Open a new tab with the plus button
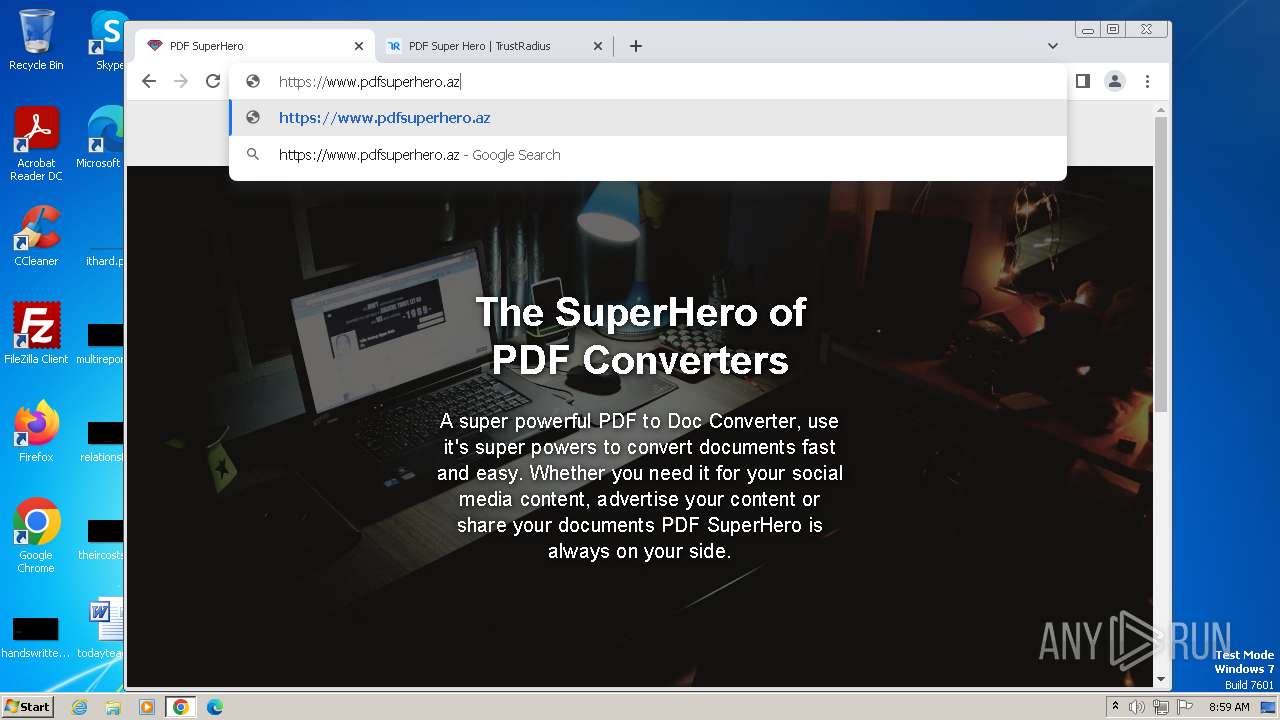 635,46
